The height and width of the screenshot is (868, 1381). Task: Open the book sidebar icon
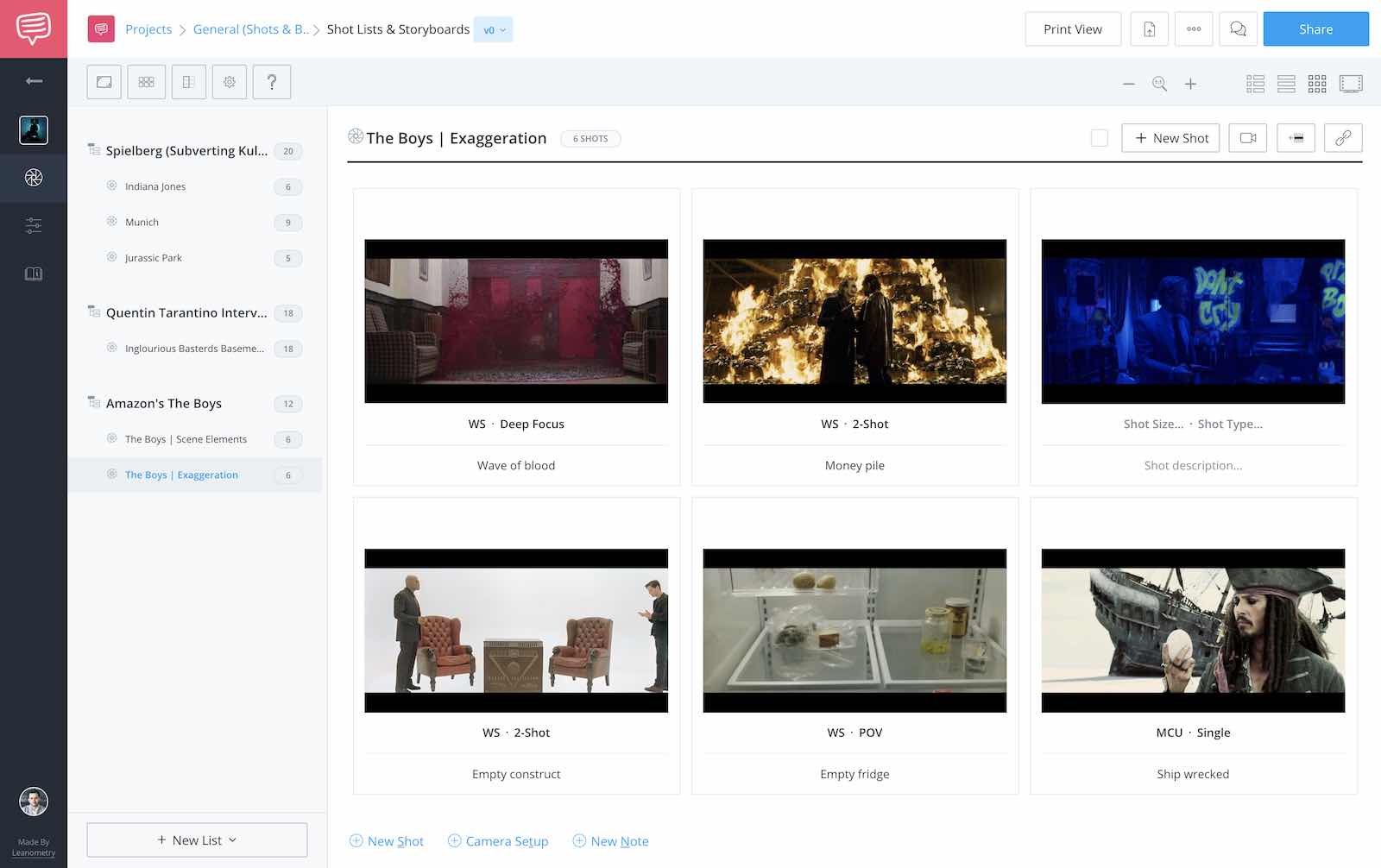pos(34,274)
